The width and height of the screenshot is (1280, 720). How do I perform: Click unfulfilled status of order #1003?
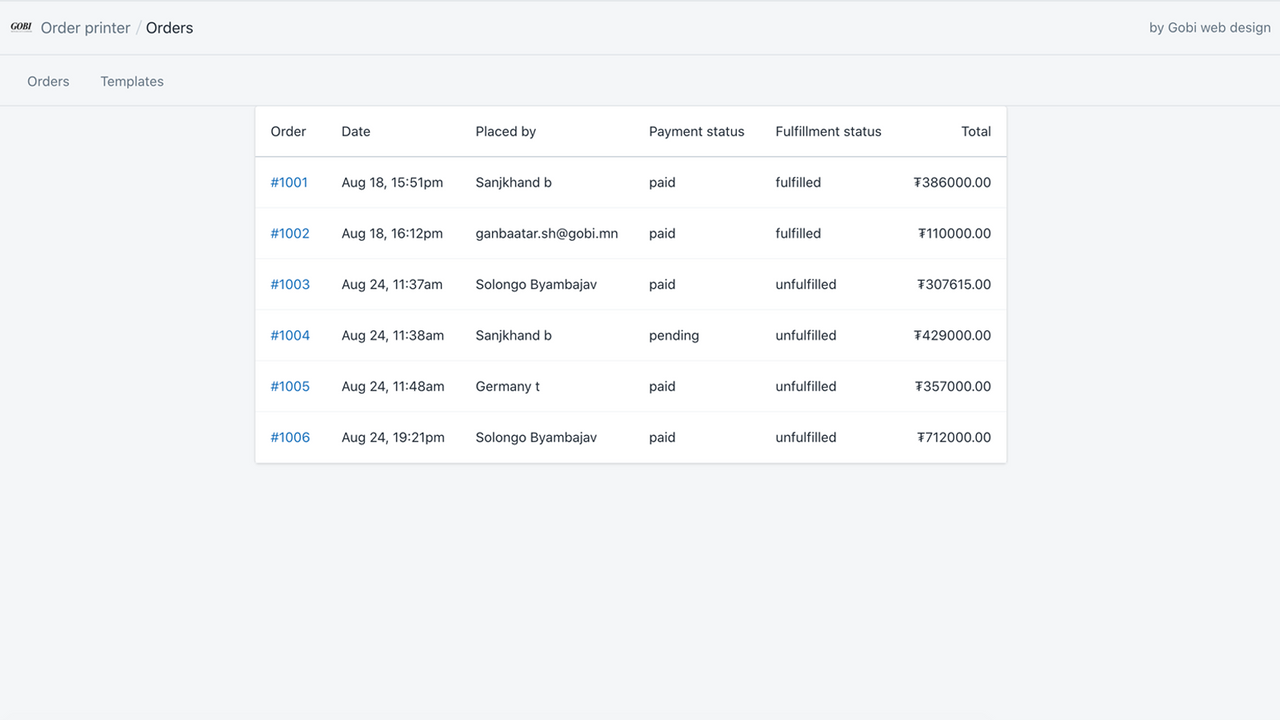(806, 284)
